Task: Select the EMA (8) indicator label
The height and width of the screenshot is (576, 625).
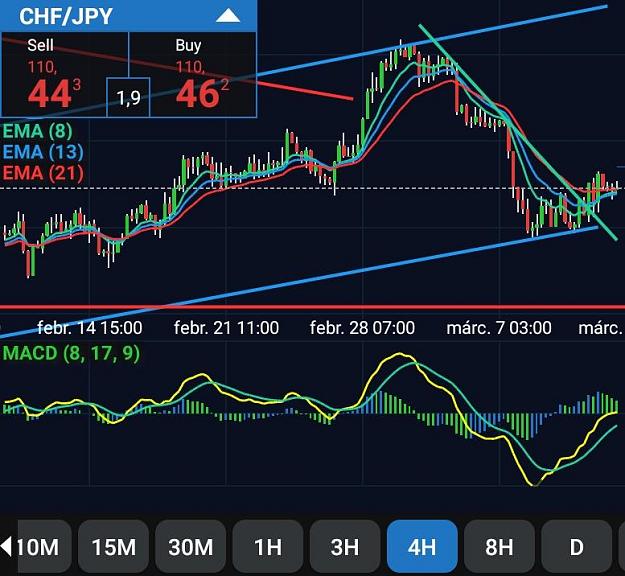Action: pyautogui.click(x=37, y=131)
